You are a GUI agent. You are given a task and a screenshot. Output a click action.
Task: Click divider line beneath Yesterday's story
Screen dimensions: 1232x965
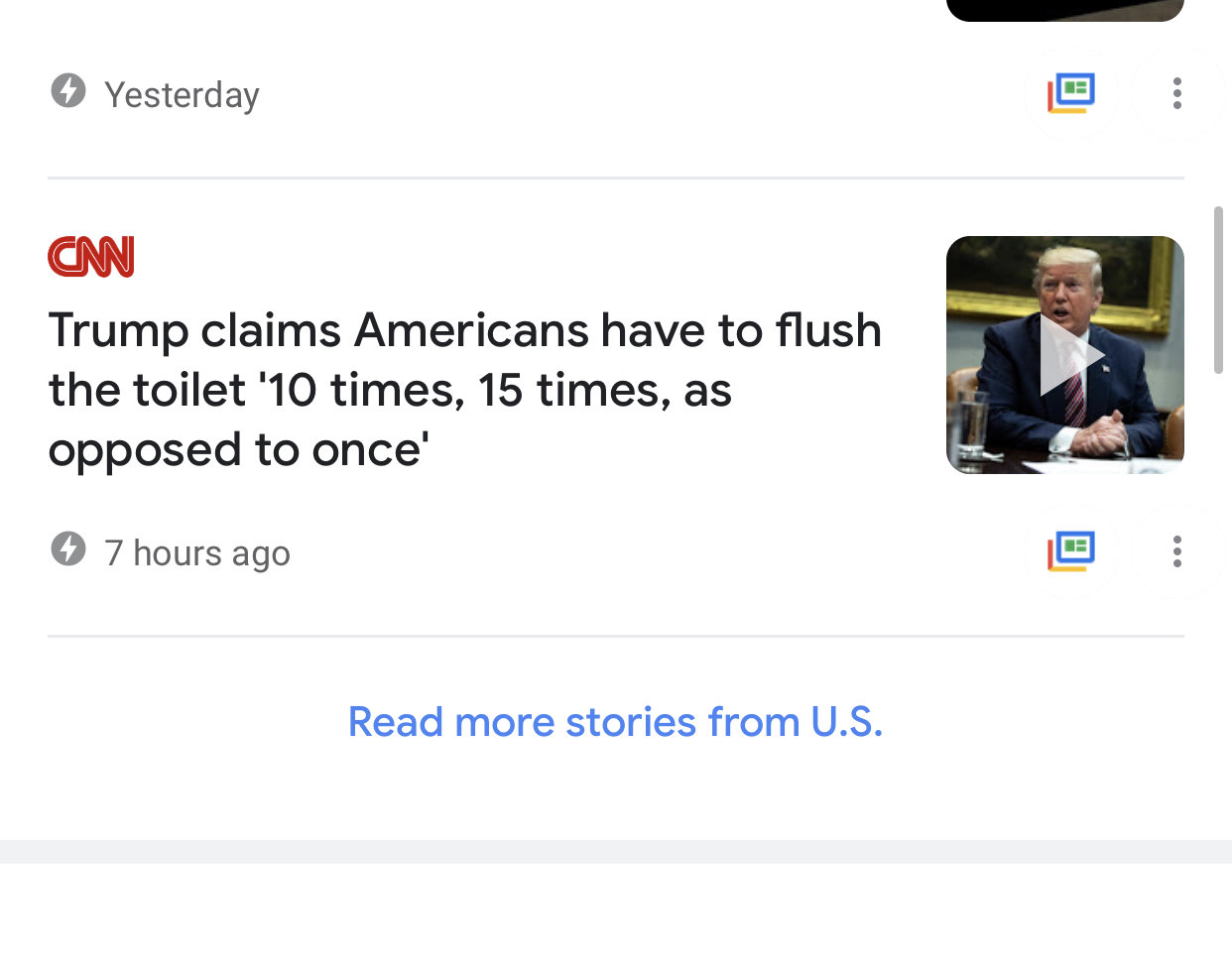click(616, 178)
